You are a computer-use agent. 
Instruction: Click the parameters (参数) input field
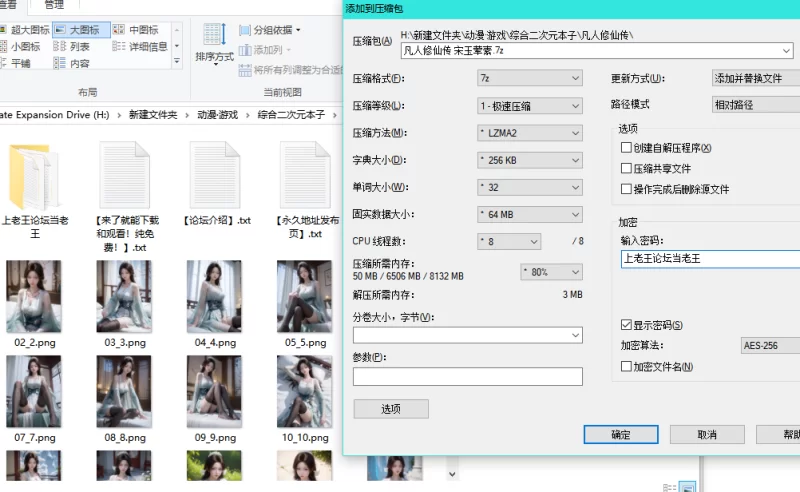click(467, 377)
